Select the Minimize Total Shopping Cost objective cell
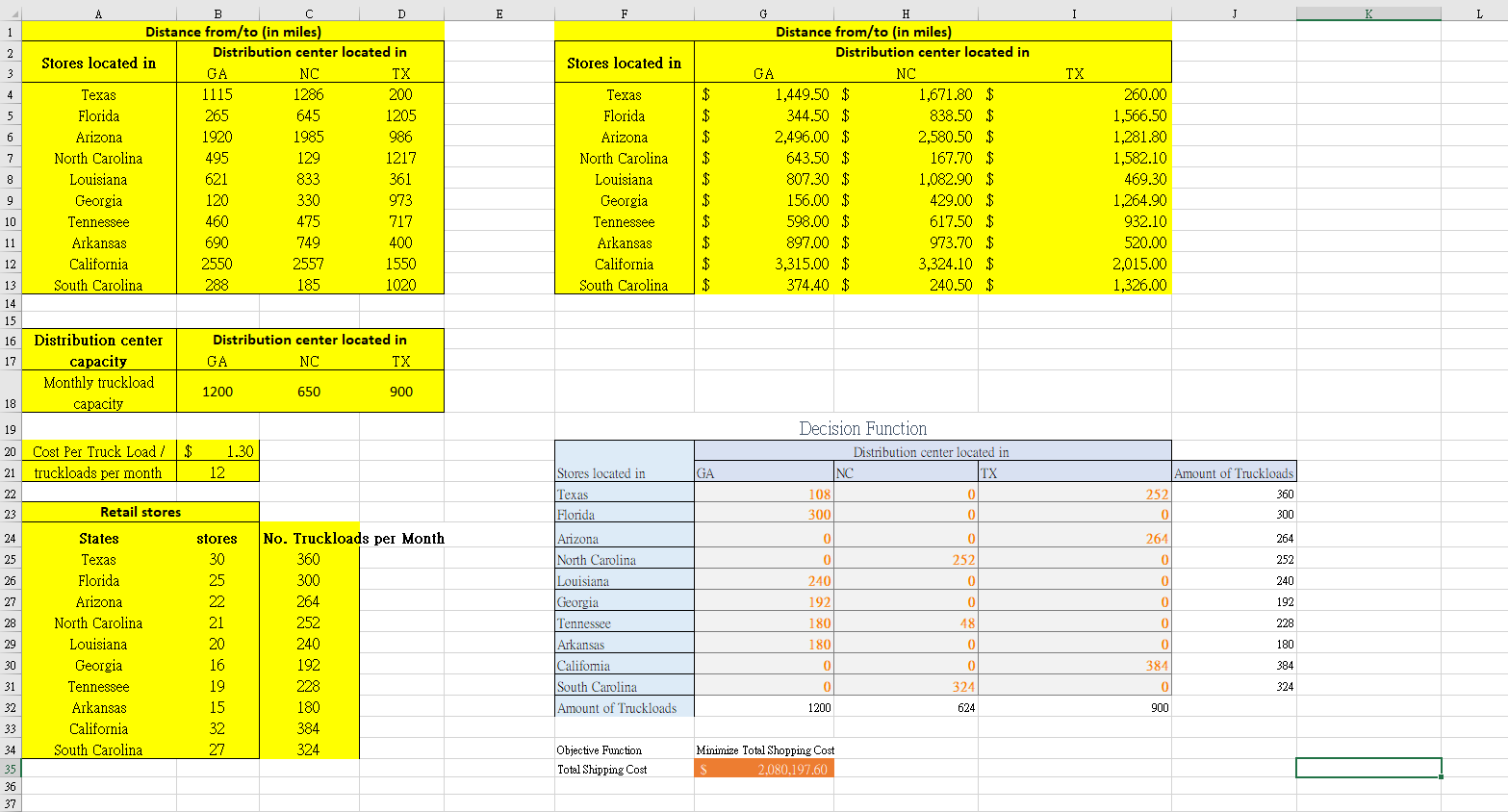 tap(763, 748)
